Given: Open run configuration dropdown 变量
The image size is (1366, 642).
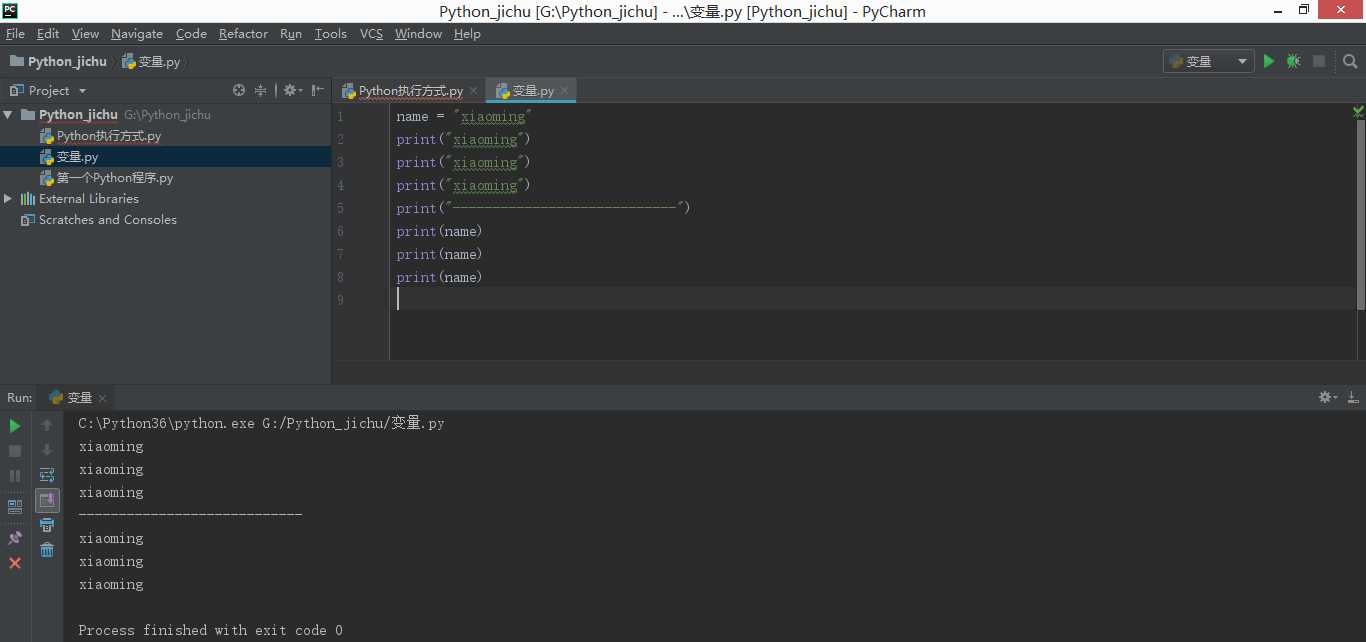Looking at the screenshot, I should 1209,61.
